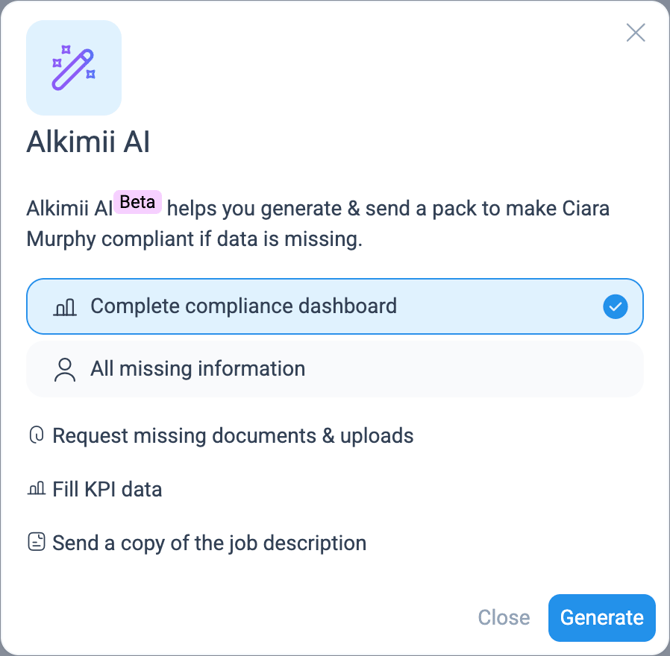
Task: Click the Alkimii AI dialog heading
Action: [x=88, y=142]
